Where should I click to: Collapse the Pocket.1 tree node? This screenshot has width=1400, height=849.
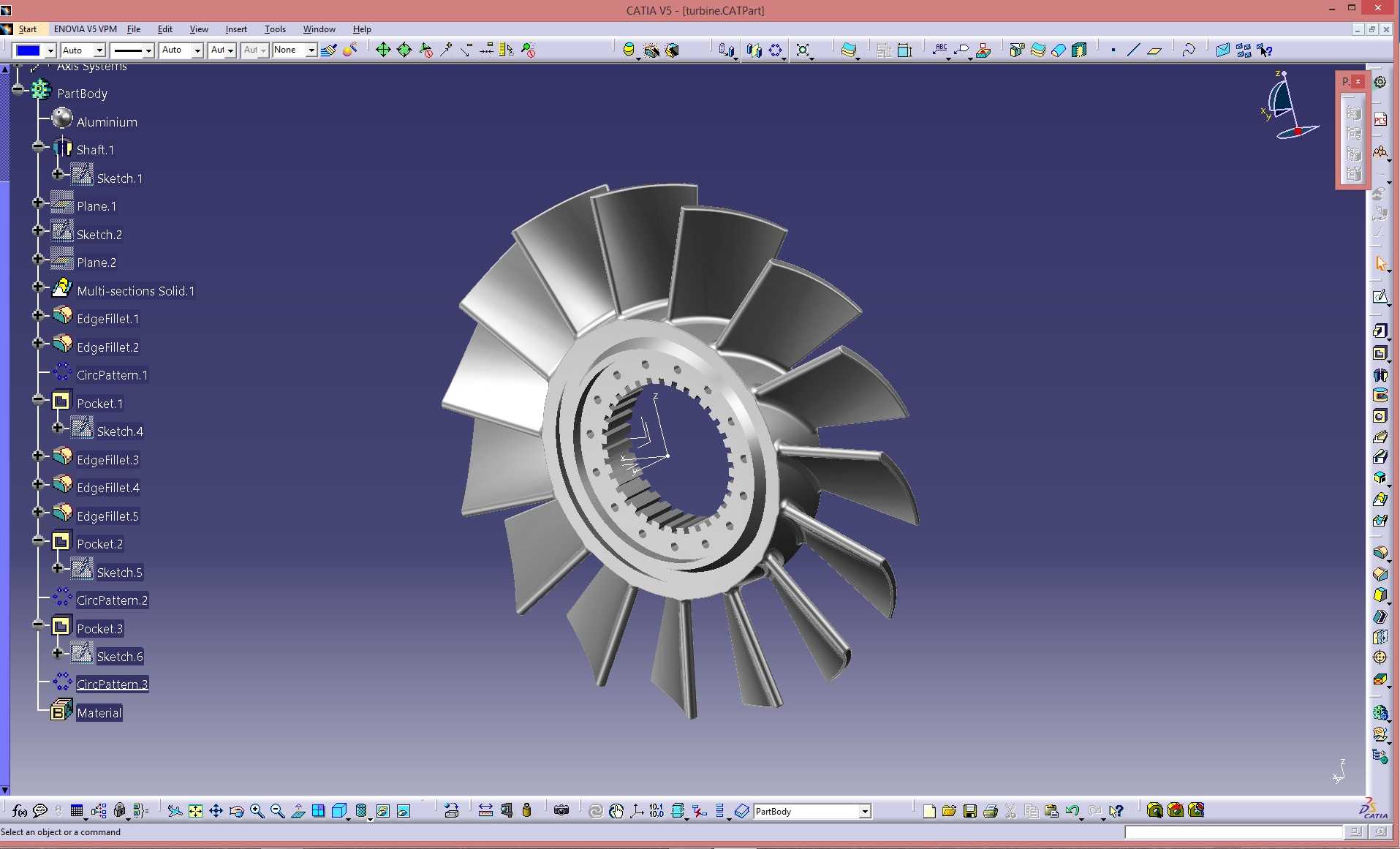coord(38,400)
